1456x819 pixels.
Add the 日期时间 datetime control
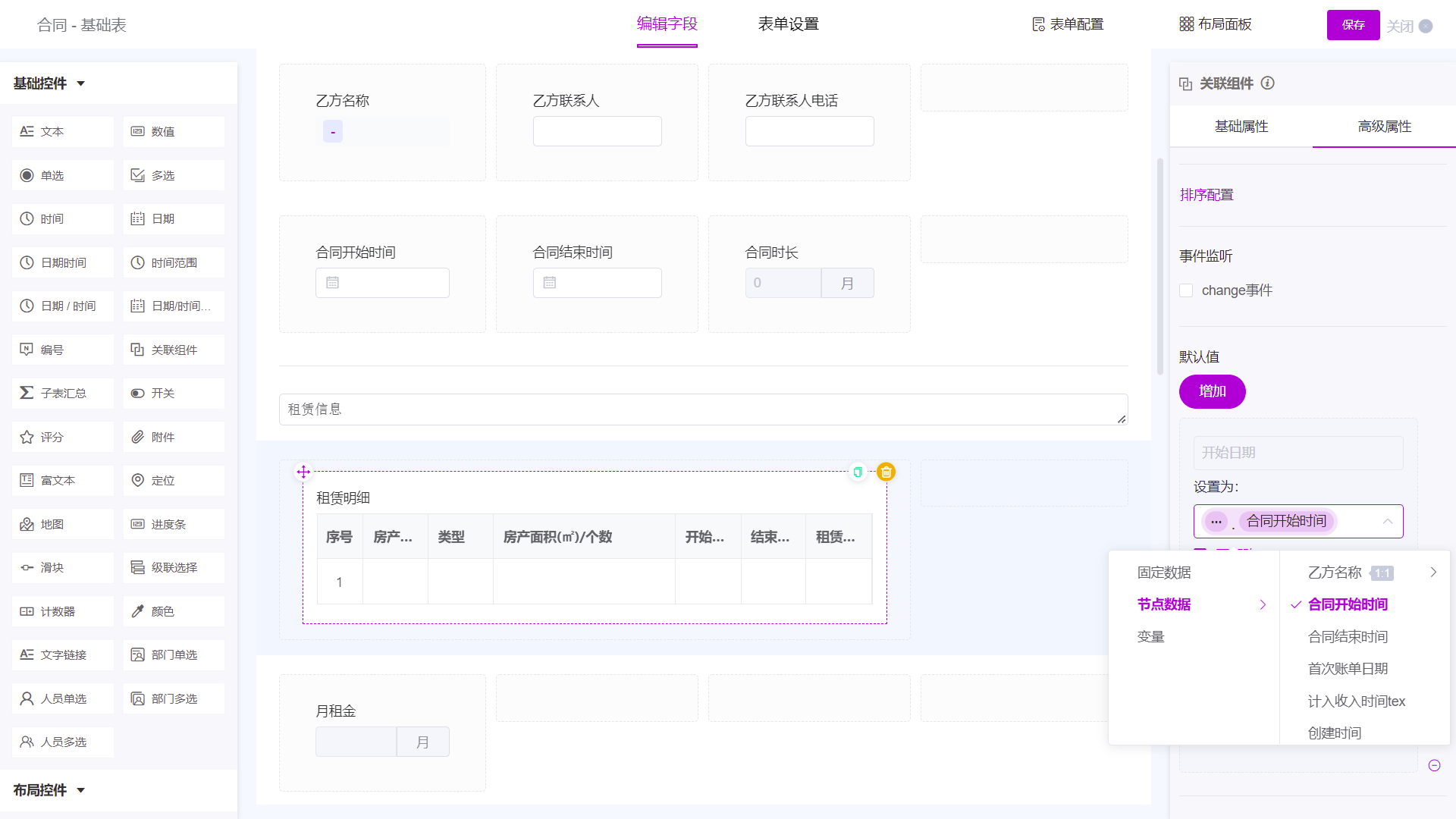point(63,263)
